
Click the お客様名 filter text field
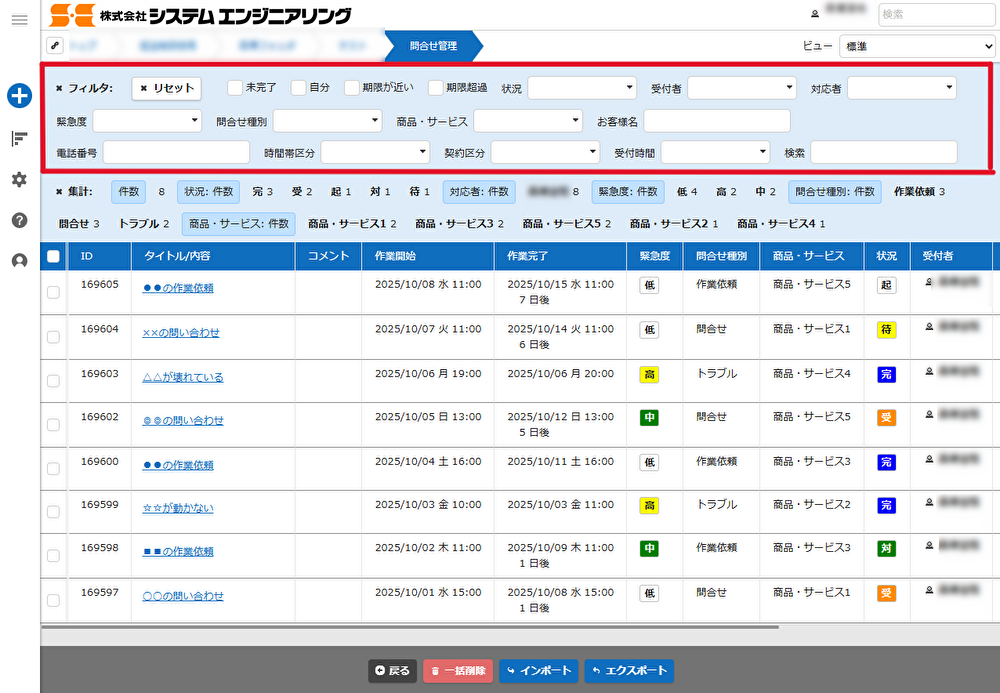click(x=716, y=121)
